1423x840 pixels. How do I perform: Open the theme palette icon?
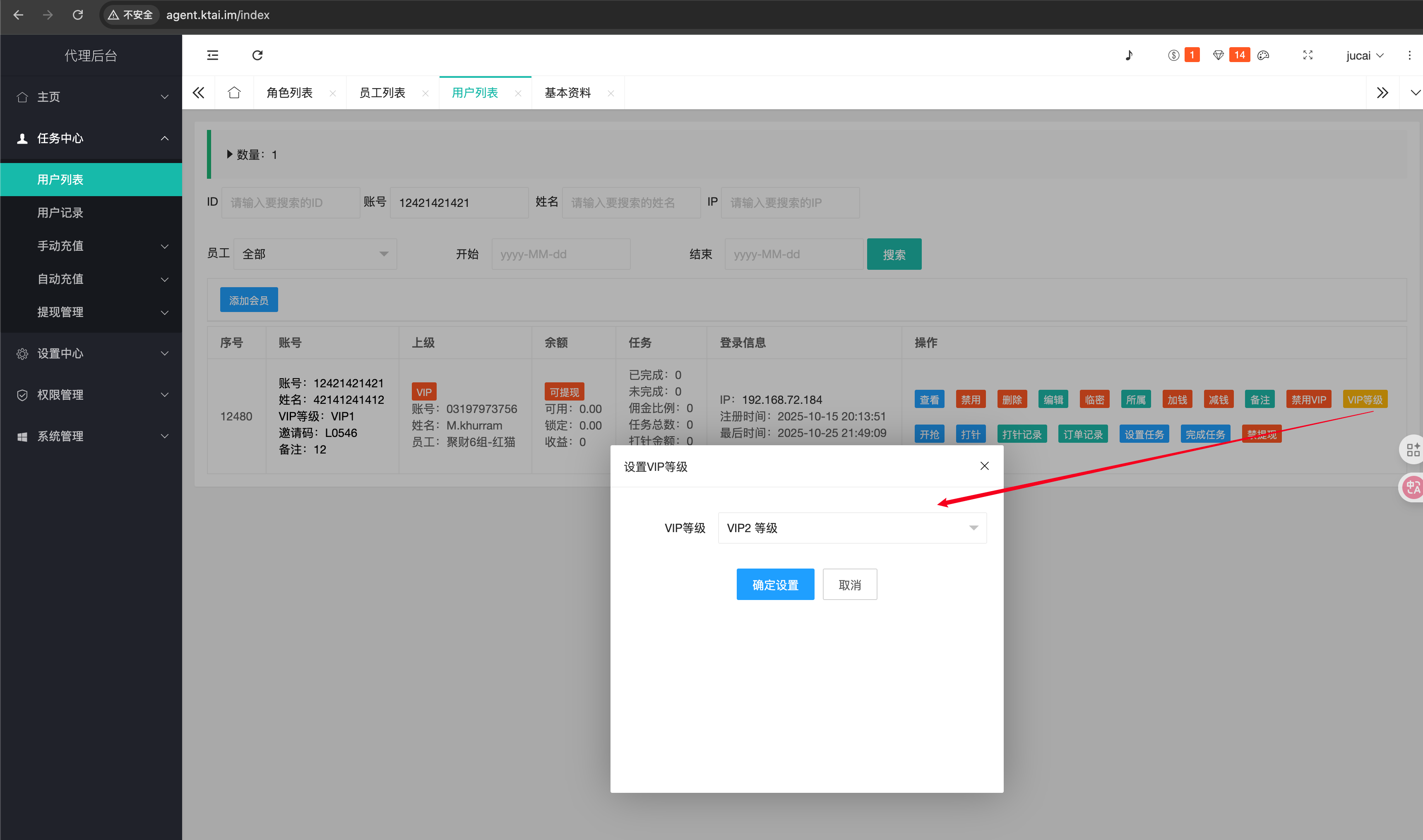point(1263,55)
